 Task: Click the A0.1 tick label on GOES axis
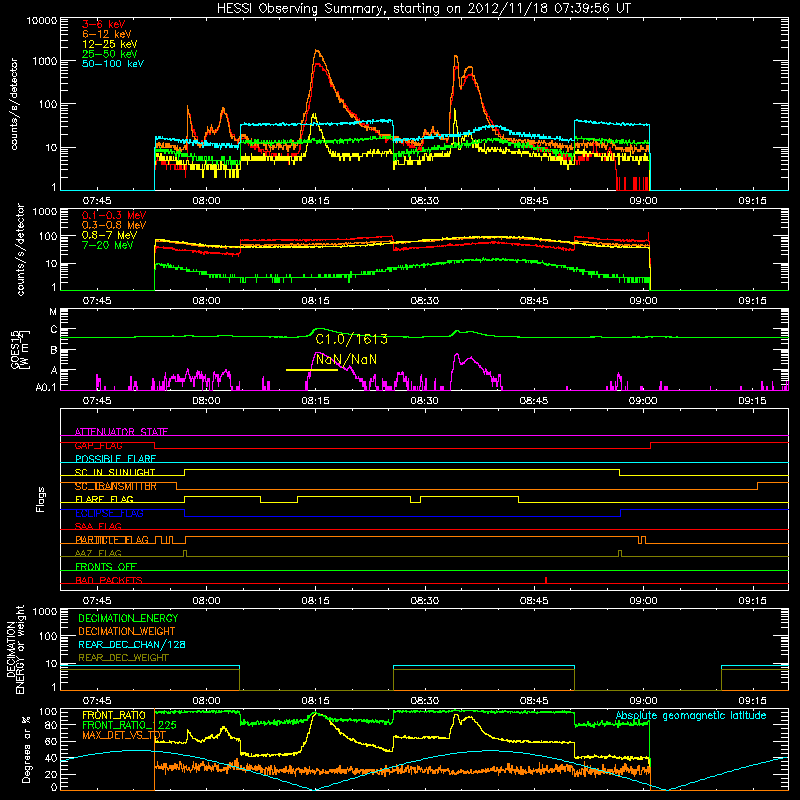click(x=46, y=388)
